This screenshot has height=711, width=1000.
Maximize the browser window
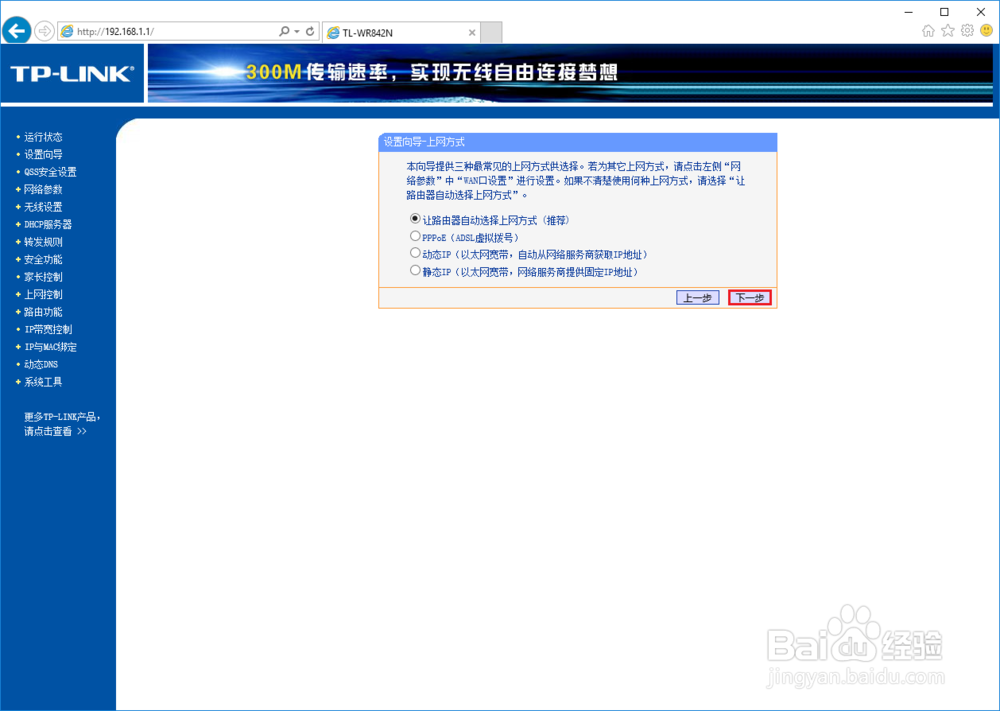click(x=945, y=11)
